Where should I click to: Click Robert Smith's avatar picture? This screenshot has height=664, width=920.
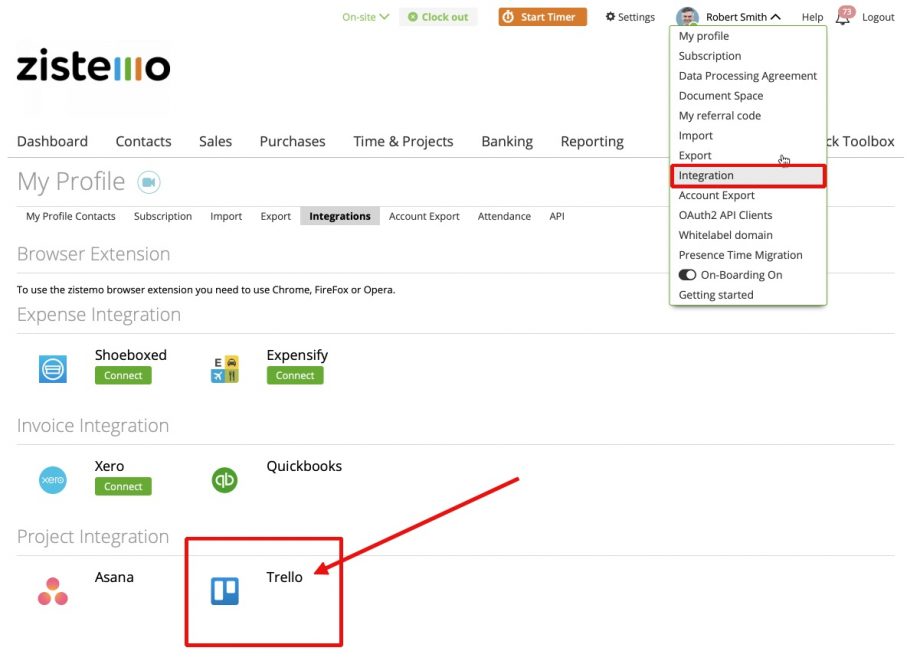(687, 16)
